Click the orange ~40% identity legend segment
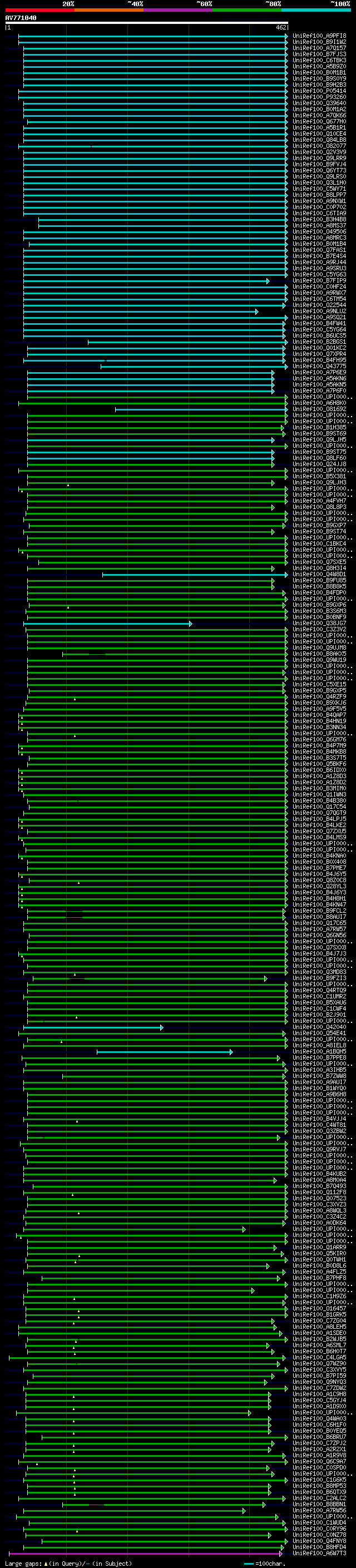356x1568 pixels. [x=109, y=10]
